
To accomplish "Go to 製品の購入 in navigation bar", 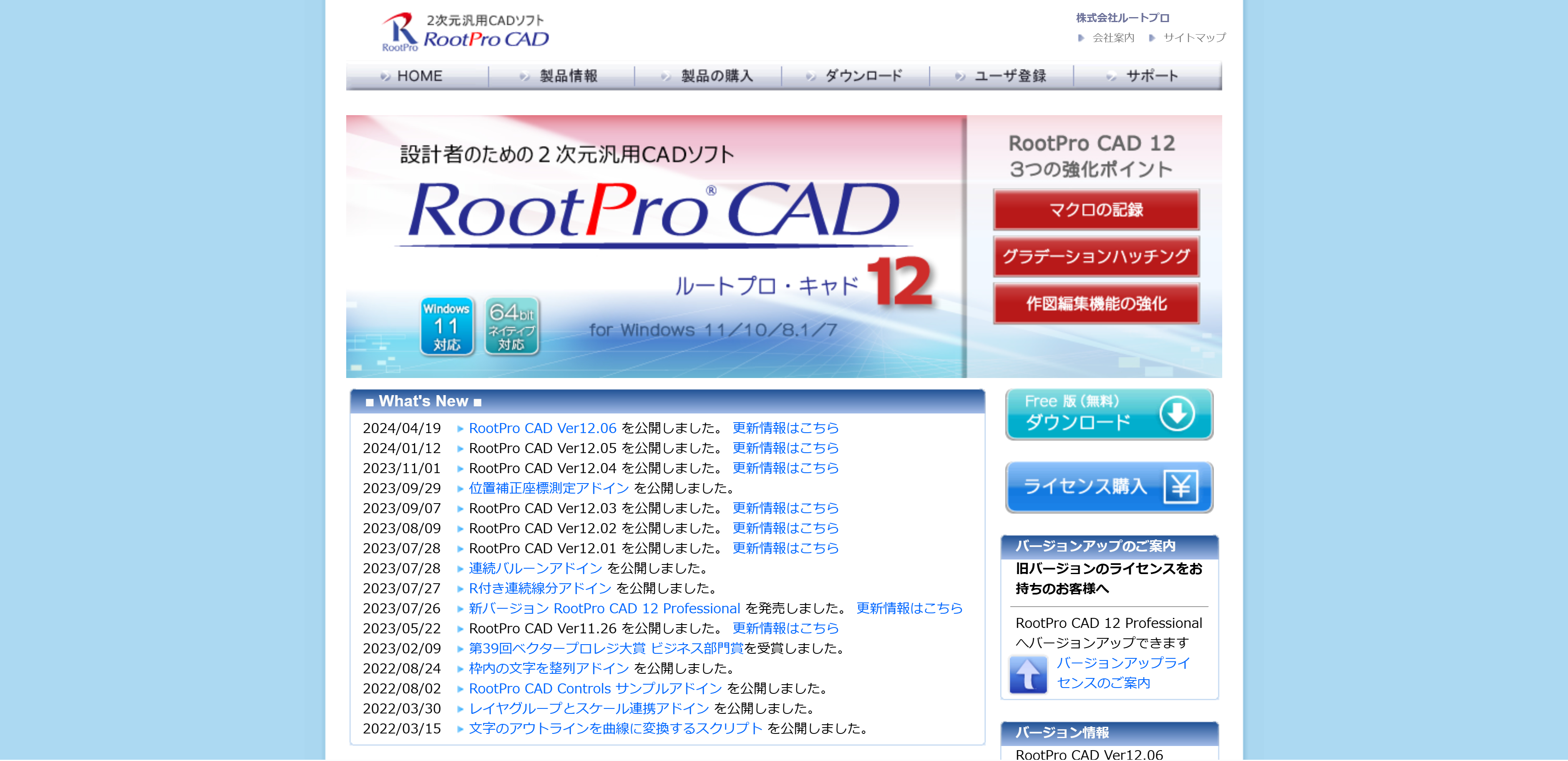I will pyautogui.click(x=709, y=76).
